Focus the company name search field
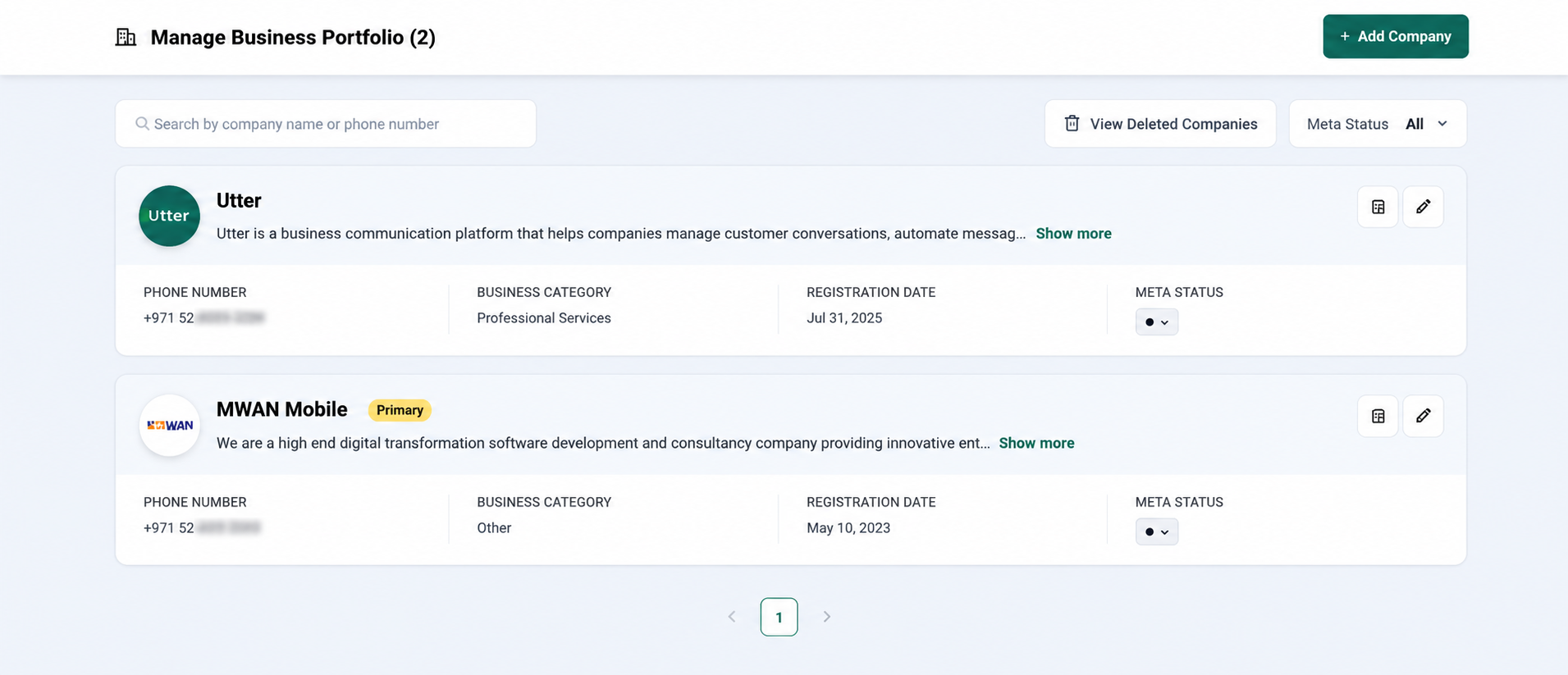 [x=326, y=124]
